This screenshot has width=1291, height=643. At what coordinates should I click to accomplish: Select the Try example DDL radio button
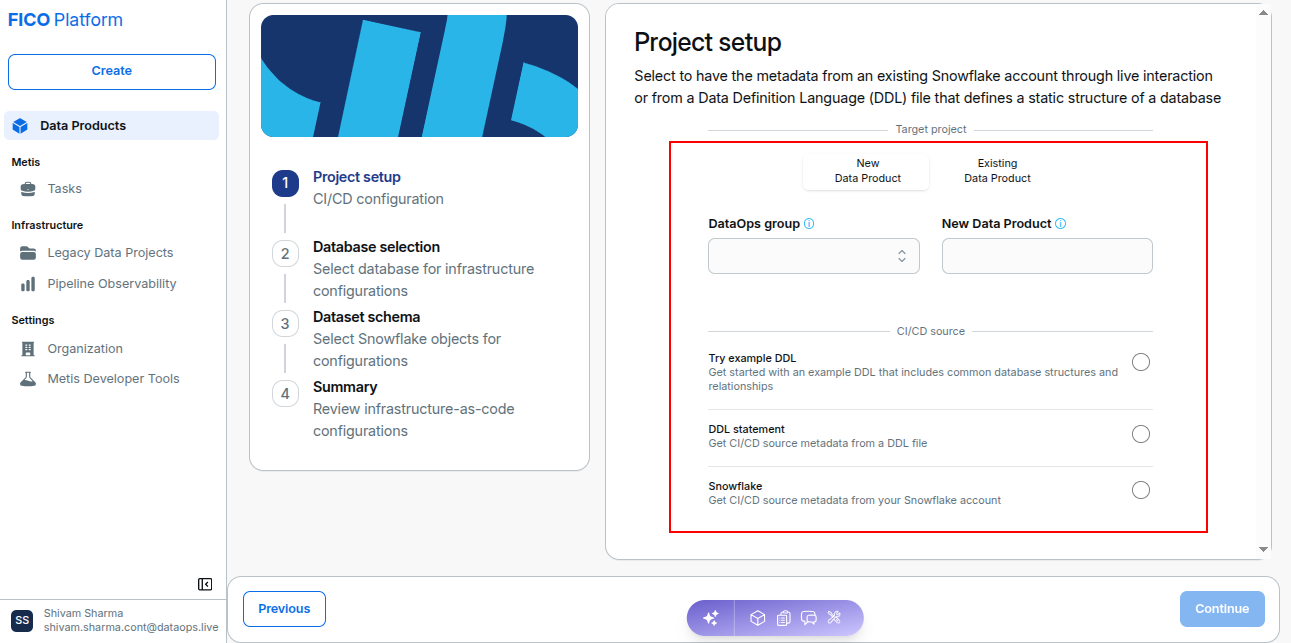(1141, 362)
